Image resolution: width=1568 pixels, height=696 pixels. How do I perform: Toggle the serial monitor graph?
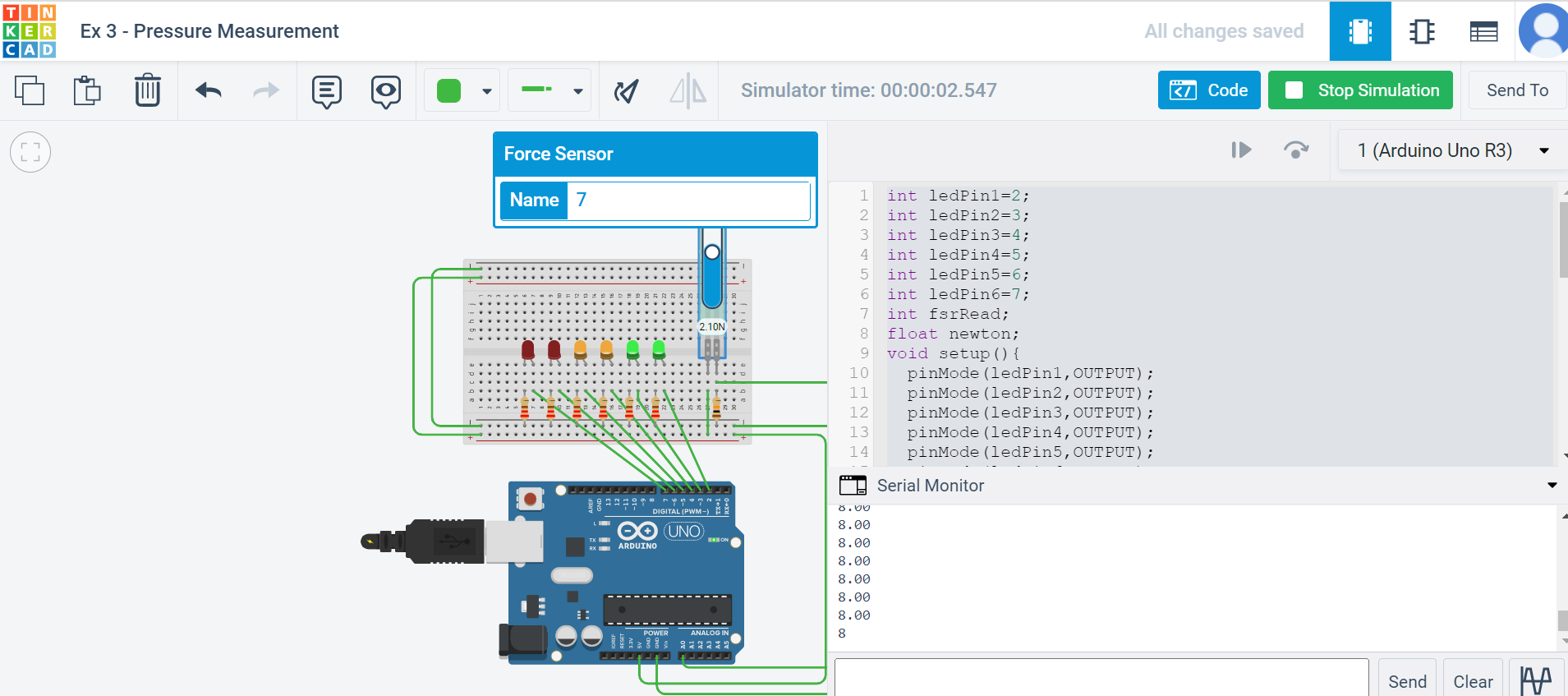coord(1535,681)
